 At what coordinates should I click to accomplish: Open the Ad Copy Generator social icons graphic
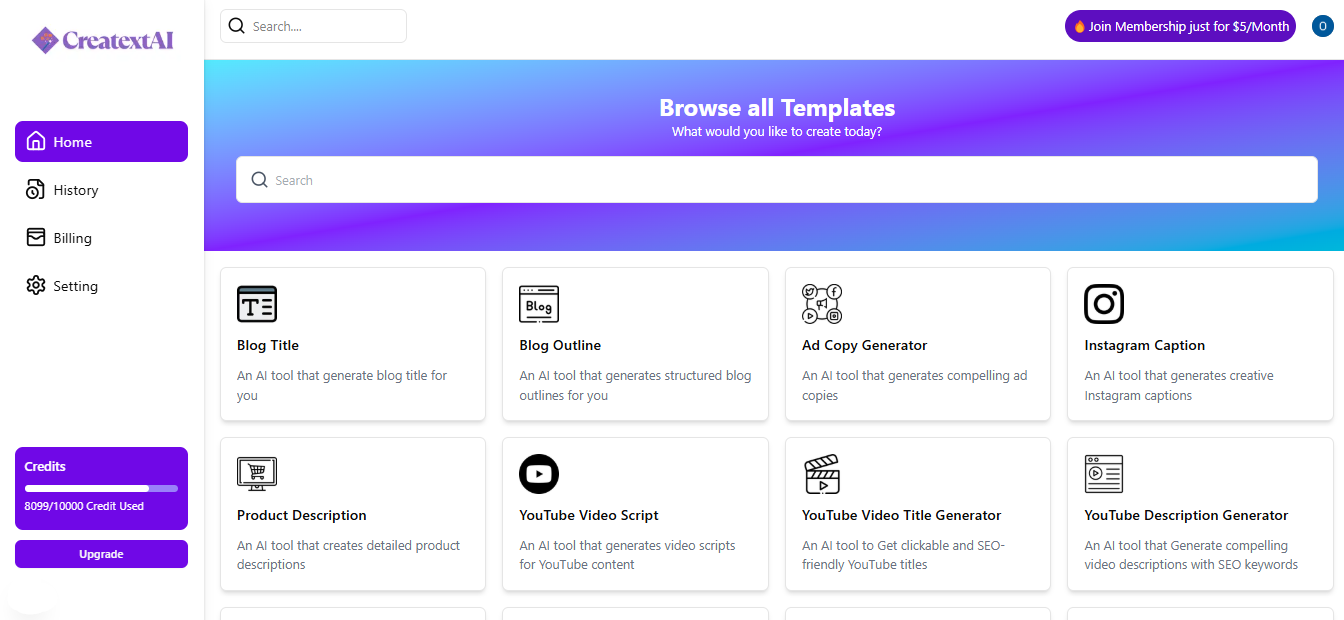(821, 304)
